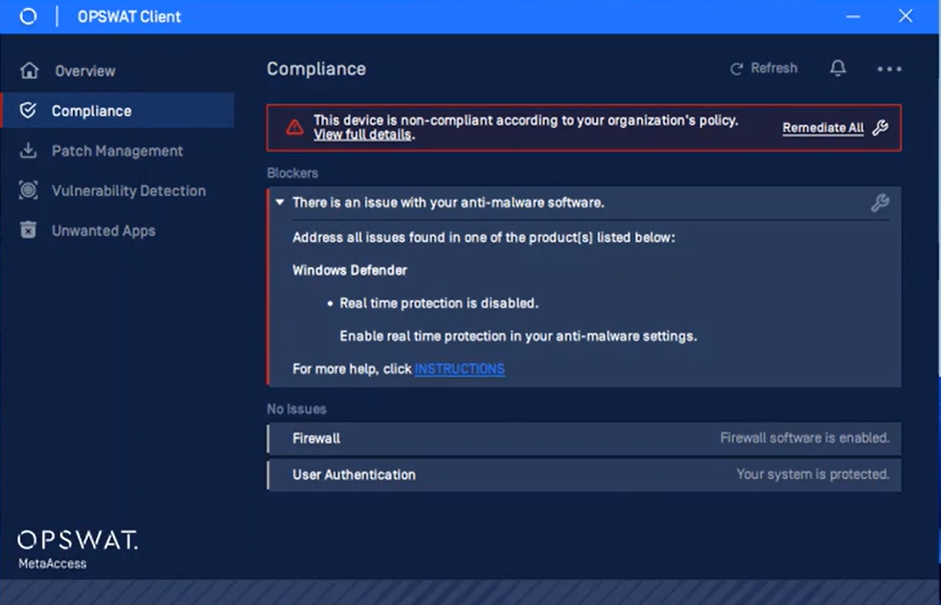Viewport: 941px width, 605px height.
Task: Click 'There is an issue with your anti-malware software.' header
Action: coord(448,203)
